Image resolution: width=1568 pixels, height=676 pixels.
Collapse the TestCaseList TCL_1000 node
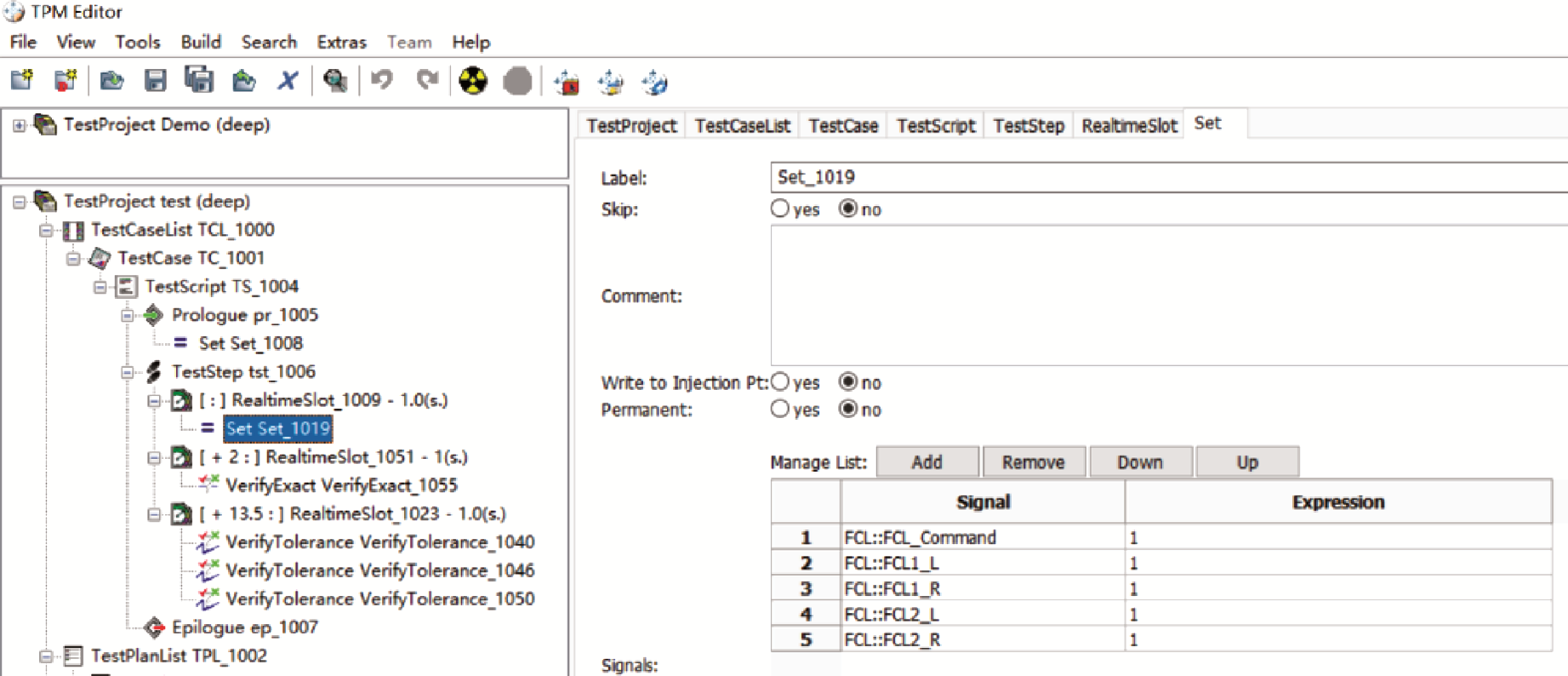coord(46,231)
